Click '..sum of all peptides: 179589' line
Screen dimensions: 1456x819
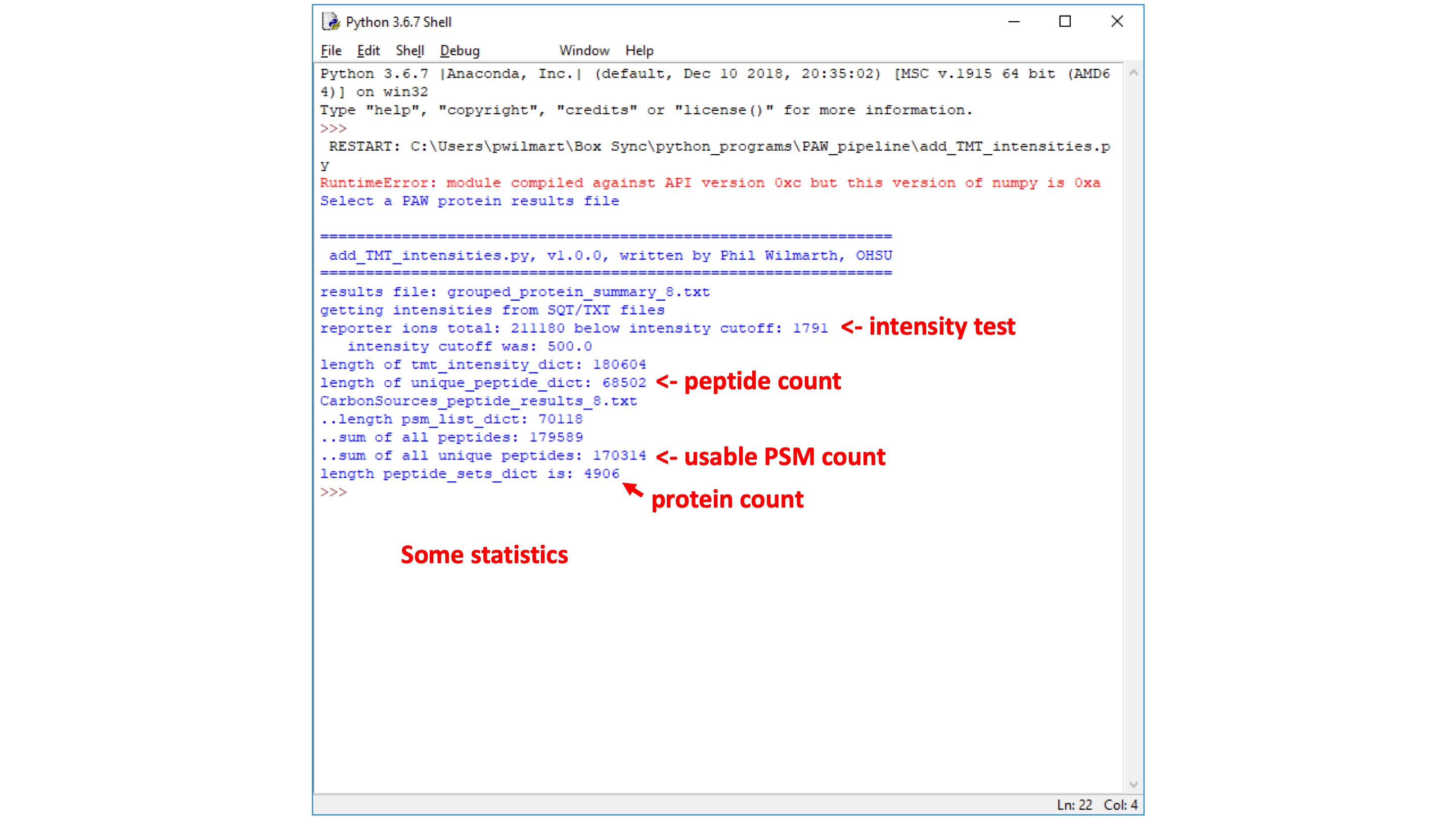pos(451,437)
